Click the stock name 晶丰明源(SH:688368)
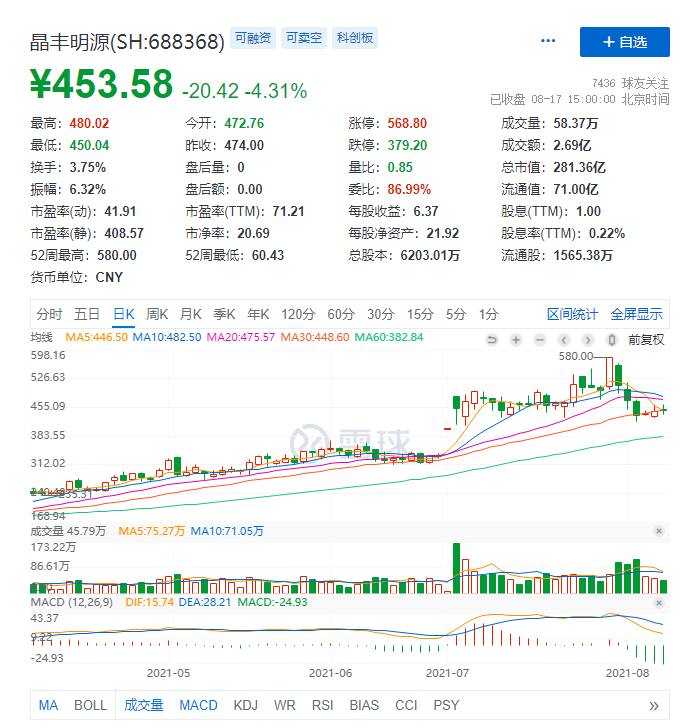This screenshot has width=698, height=728. pyautogui.click(x=127, y=42)
